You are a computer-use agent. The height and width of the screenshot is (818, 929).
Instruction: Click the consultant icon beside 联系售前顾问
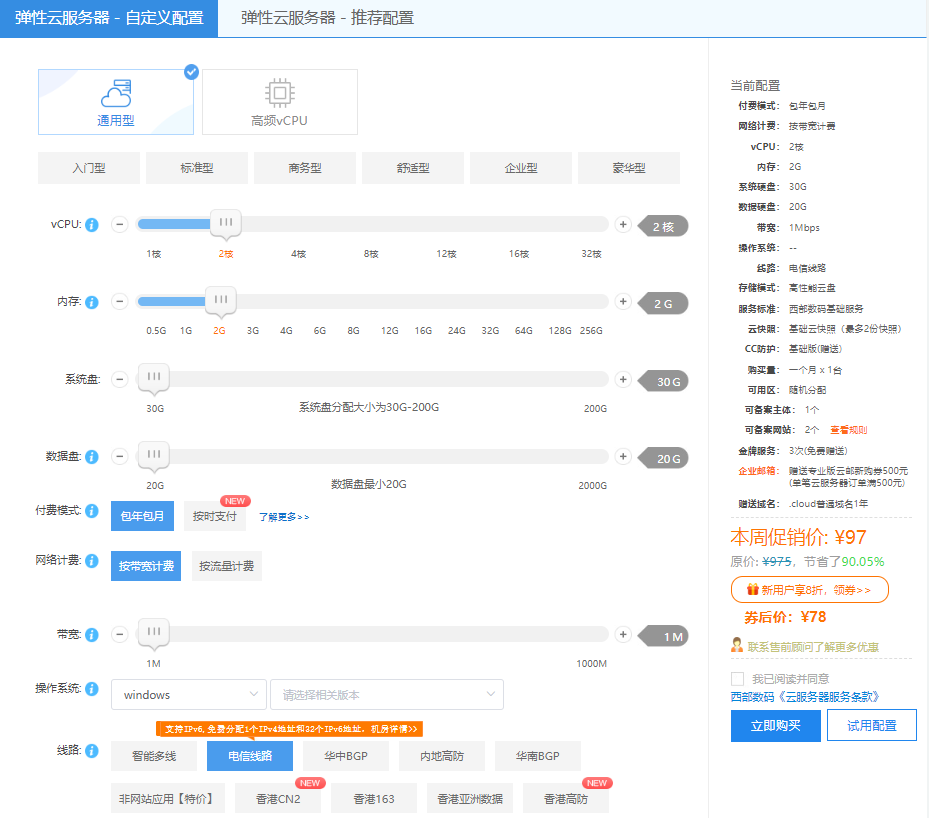pos(737,646)
